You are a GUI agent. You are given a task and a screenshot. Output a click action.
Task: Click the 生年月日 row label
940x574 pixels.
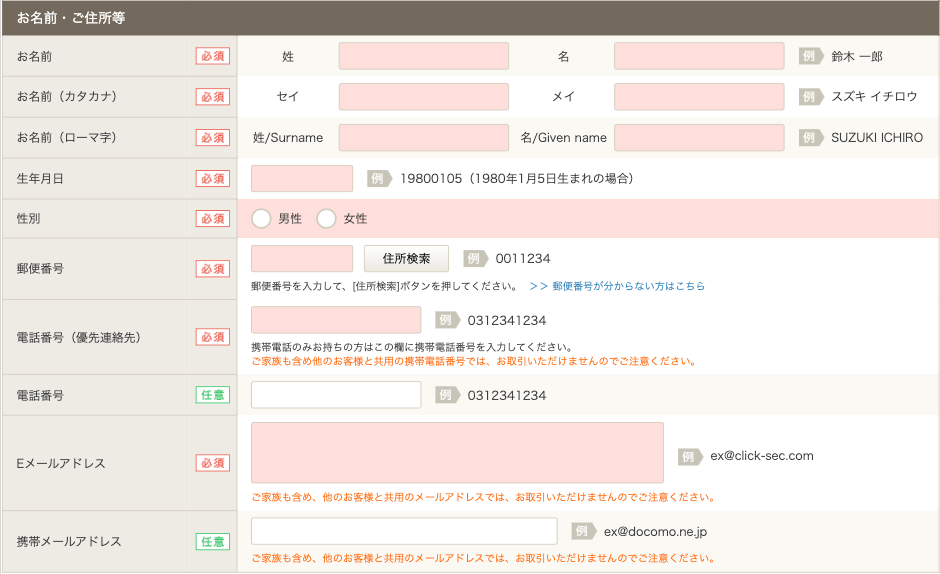tap(40, 179)
